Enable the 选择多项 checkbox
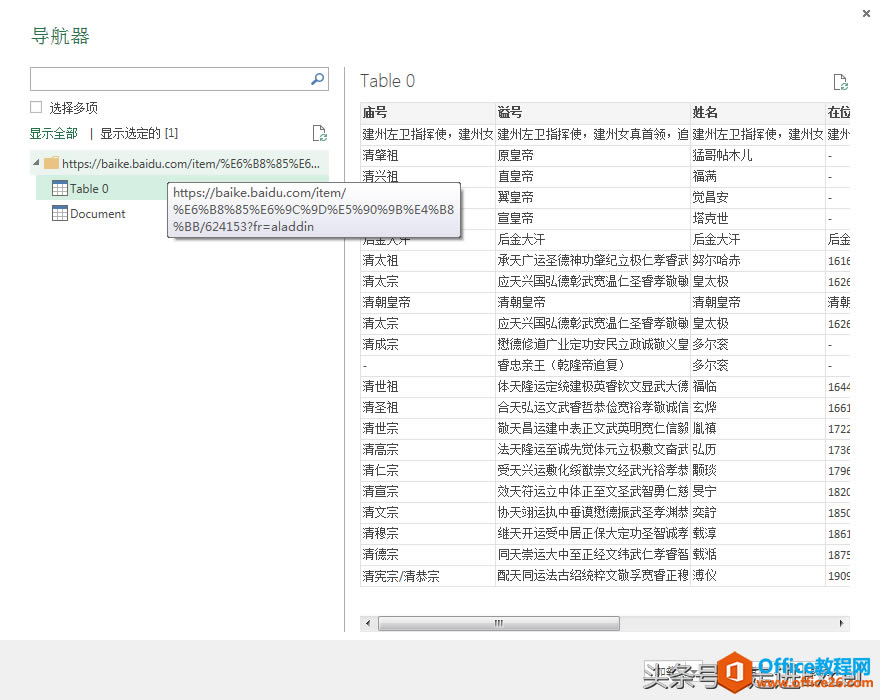The height and width of the screenshot is (700, 880). click(x=36, y=107)
